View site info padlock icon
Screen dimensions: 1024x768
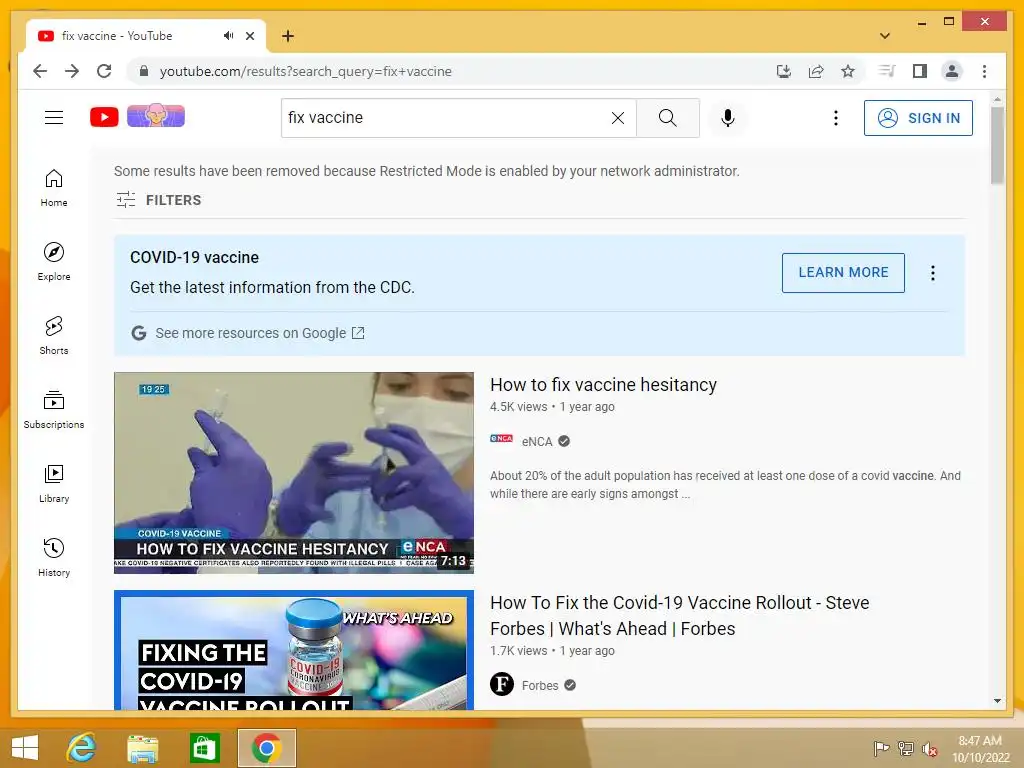[x=144, y=71]
